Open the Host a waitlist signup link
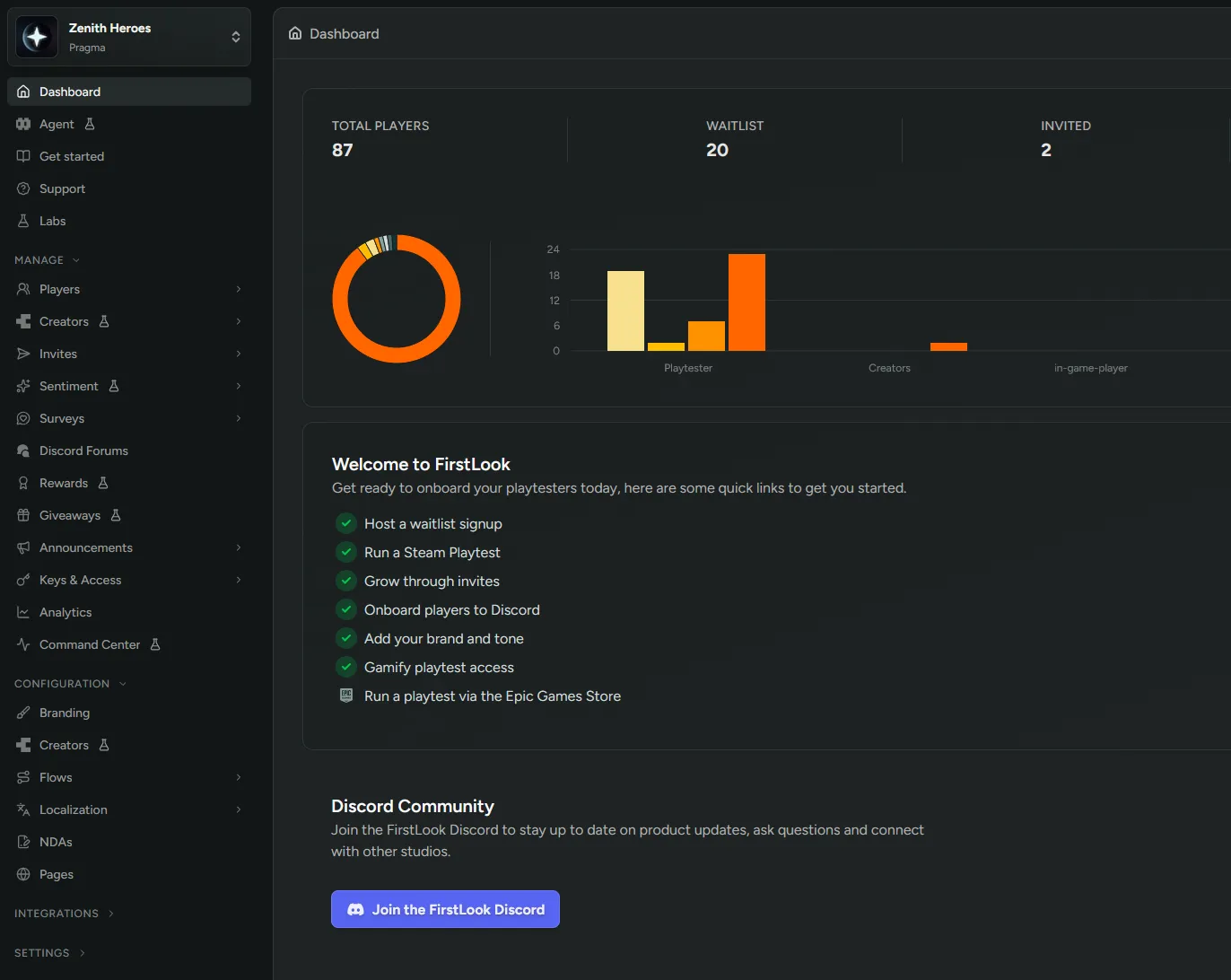The height and width of the screenshot is (980, 1231). pyautogui.click(x=433, y=524)
